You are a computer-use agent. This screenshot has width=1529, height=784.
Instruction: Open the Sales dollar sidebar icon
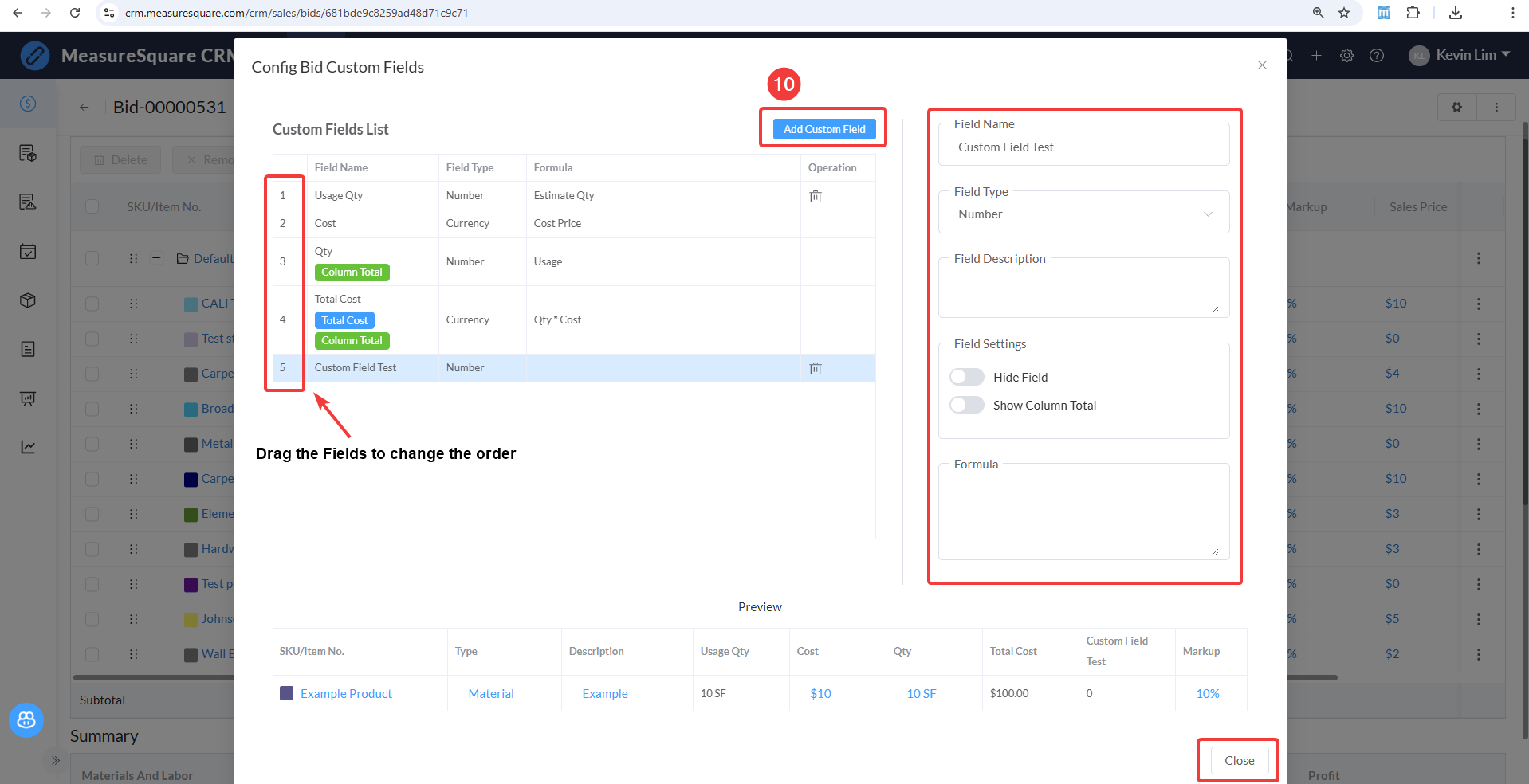tap(28, 104)
